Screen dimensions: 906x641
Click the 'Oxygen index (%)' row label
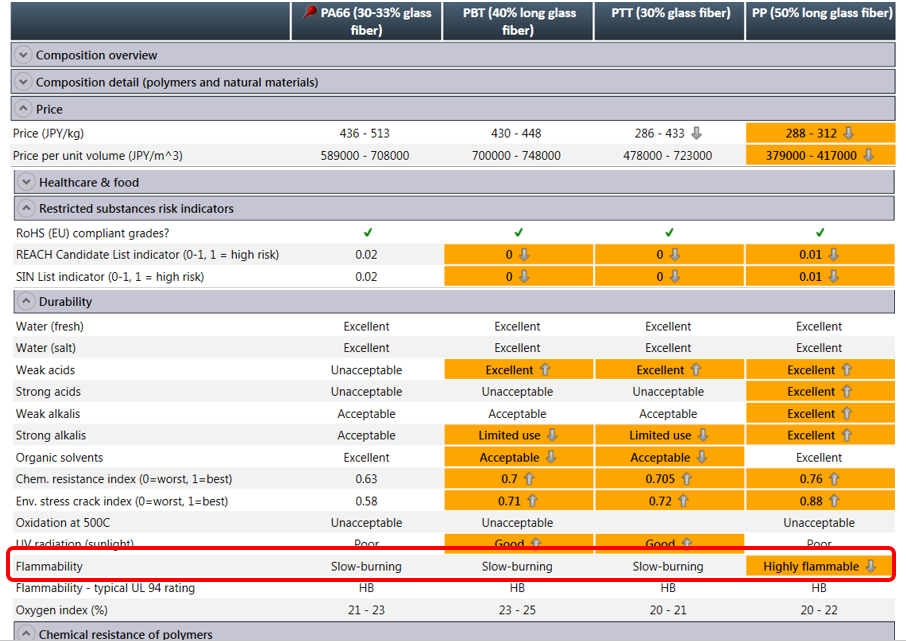coord(60,610)
